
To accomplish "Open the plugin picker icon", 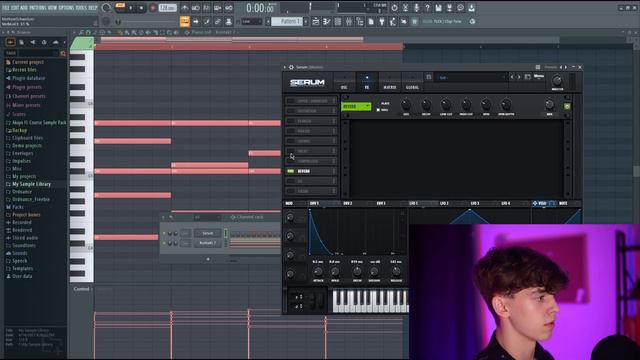I will pyautogui.click(x=382, y=21).
